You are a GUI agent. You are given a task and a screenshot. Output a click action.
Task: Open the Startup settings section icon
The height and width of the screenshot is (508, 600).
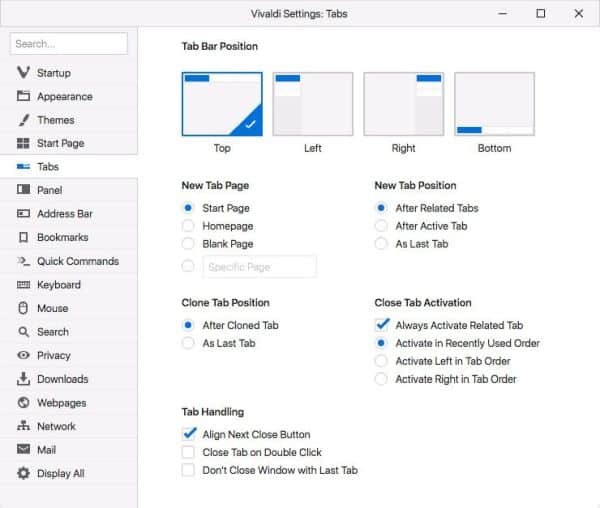[23, 72]
